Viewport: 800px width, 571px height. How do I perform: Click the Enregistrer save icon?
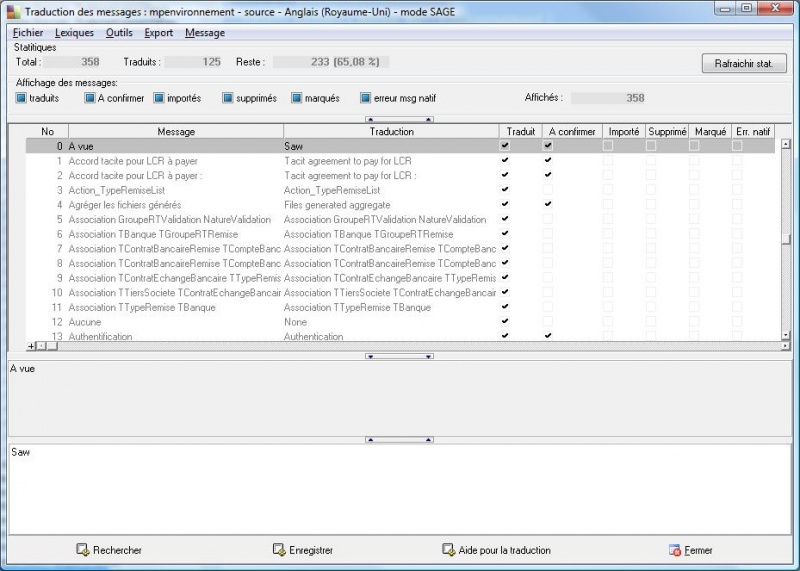[x=279, y=550]
